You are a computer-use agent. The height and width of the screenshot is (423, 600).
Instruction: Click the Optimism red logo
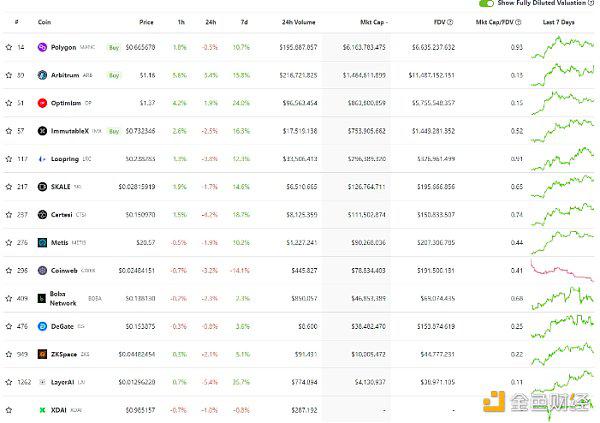point(42,103)
